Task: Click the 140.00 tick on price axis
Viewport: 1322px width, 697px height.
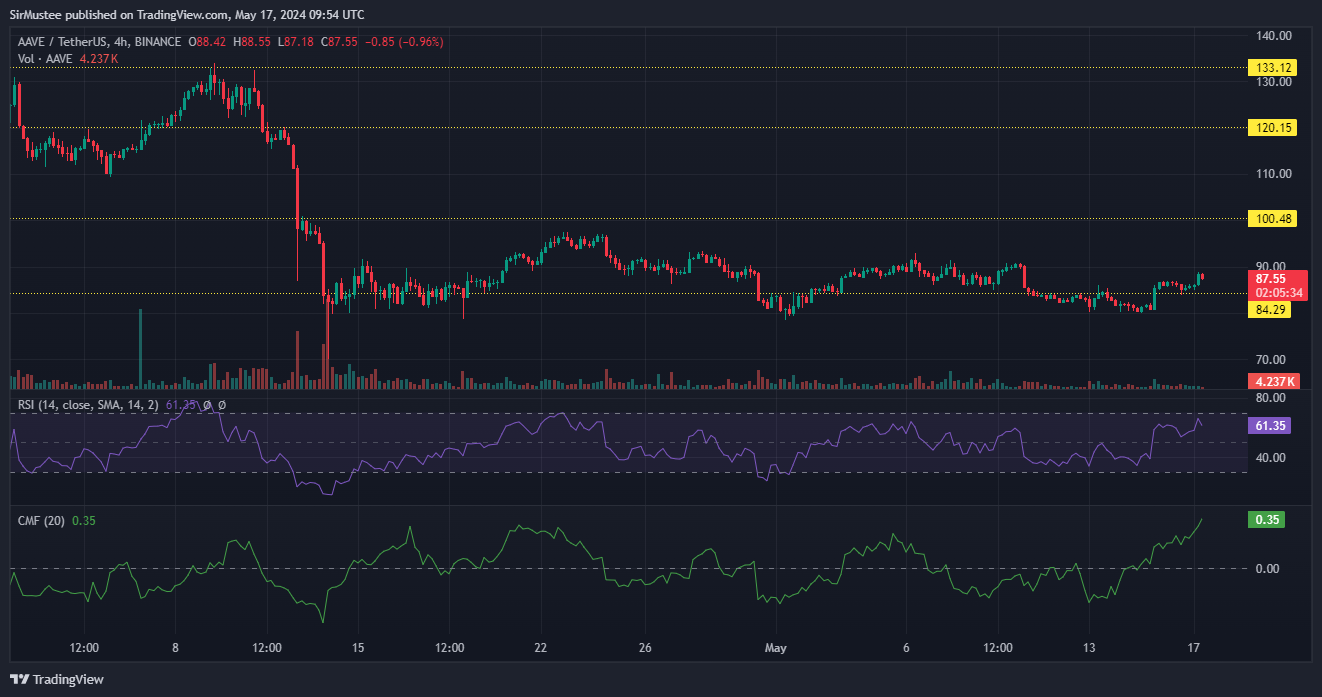Action: [x=1274, y=35]
